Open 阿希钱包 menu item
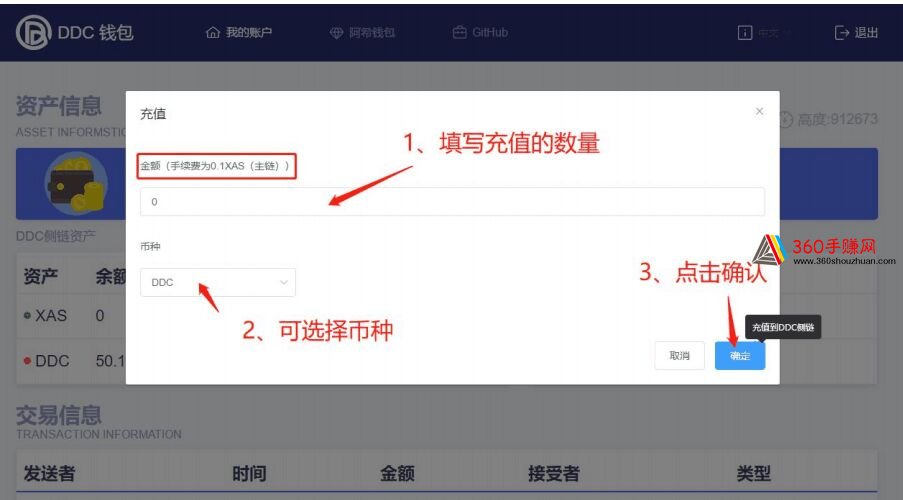 (362, 33)
